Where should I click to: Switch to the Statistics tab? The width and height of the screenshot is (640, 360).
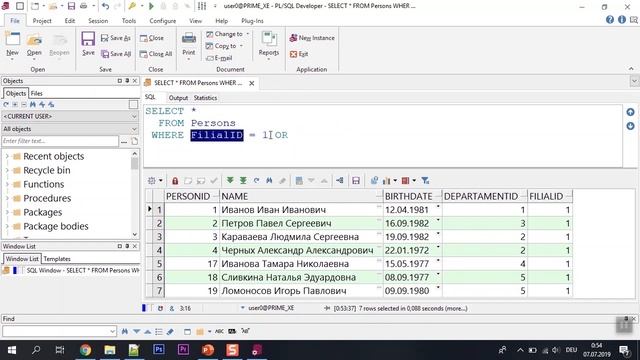[x=205, y=98]
